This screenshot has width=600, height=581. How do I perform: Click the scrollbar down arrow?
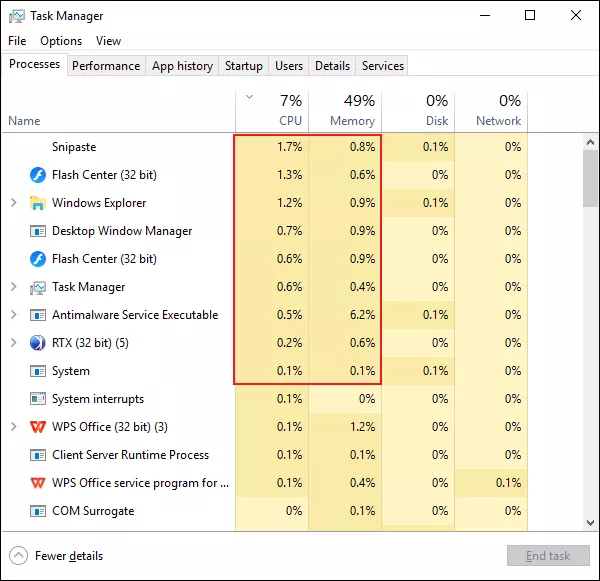[590, 522]
